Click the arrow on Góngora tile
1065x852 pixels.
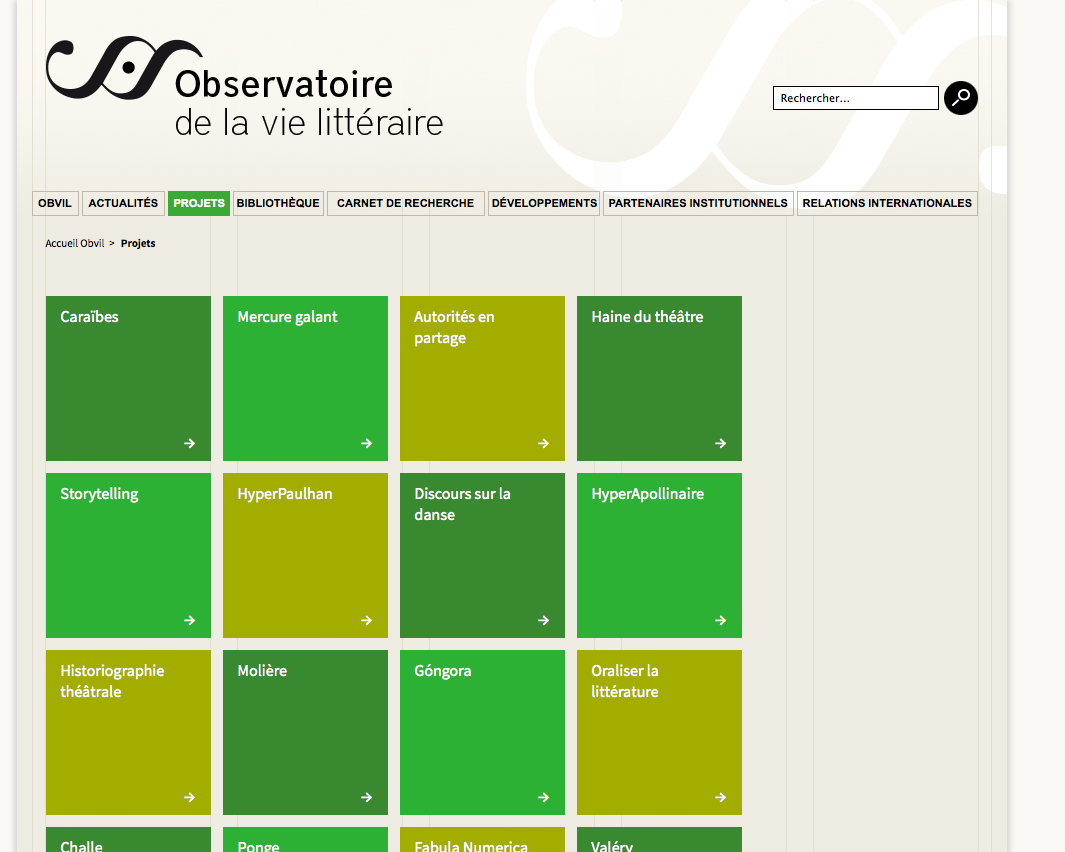(x=544, y=797)
